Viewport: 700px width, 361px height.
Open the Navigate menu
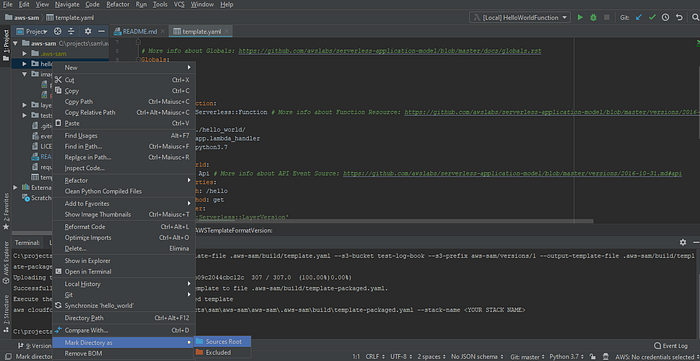[x=67, y=4]
